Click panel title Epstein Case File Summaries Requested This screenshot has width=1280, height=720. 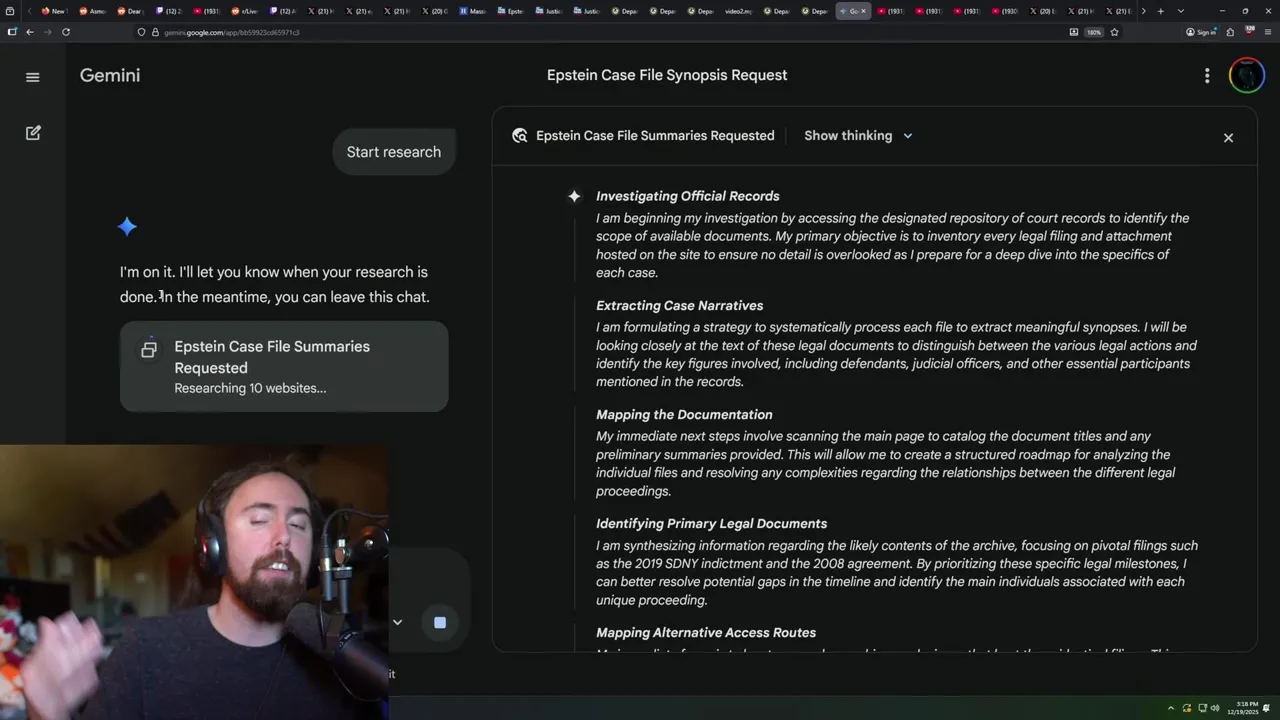[655, 136]
